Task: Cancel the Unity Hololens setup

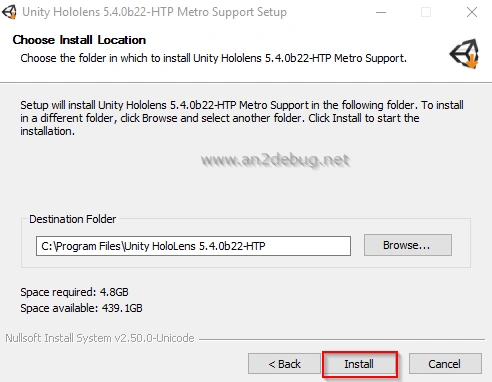Action: (445, 364)
